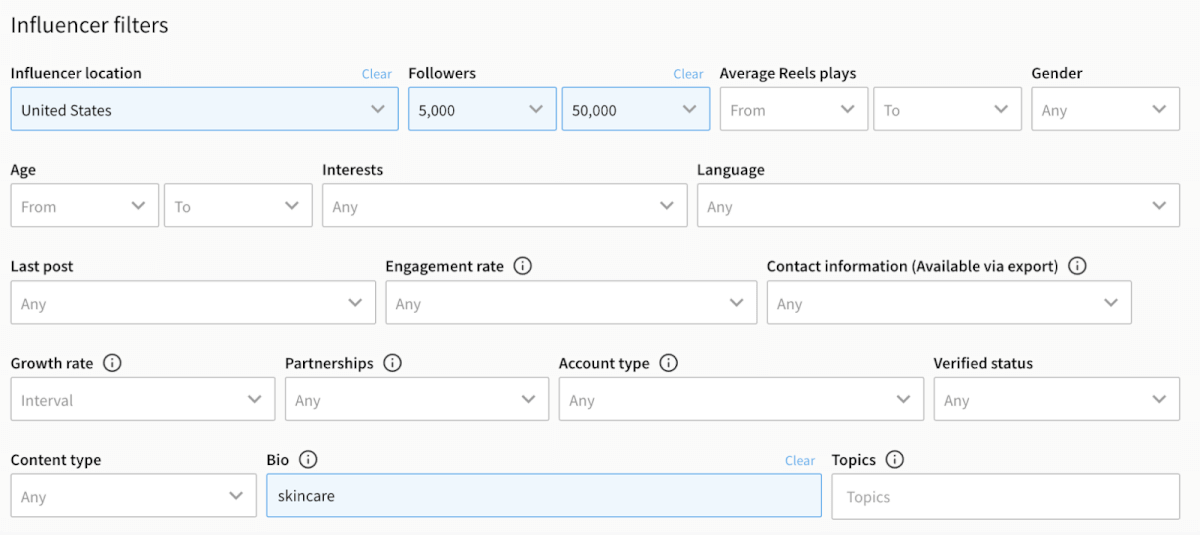The image size is (1200, 535).
Task: Open the Content type dropdown
Action: (133, 496)
